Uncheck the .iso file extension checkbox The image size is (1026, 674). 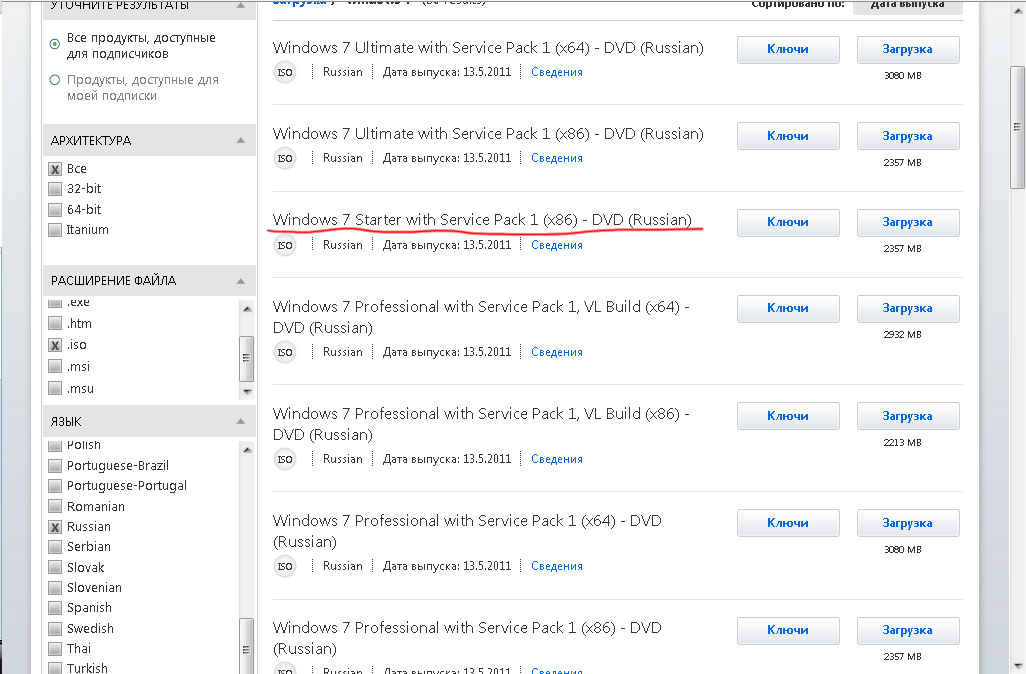(x=56, y=345)
